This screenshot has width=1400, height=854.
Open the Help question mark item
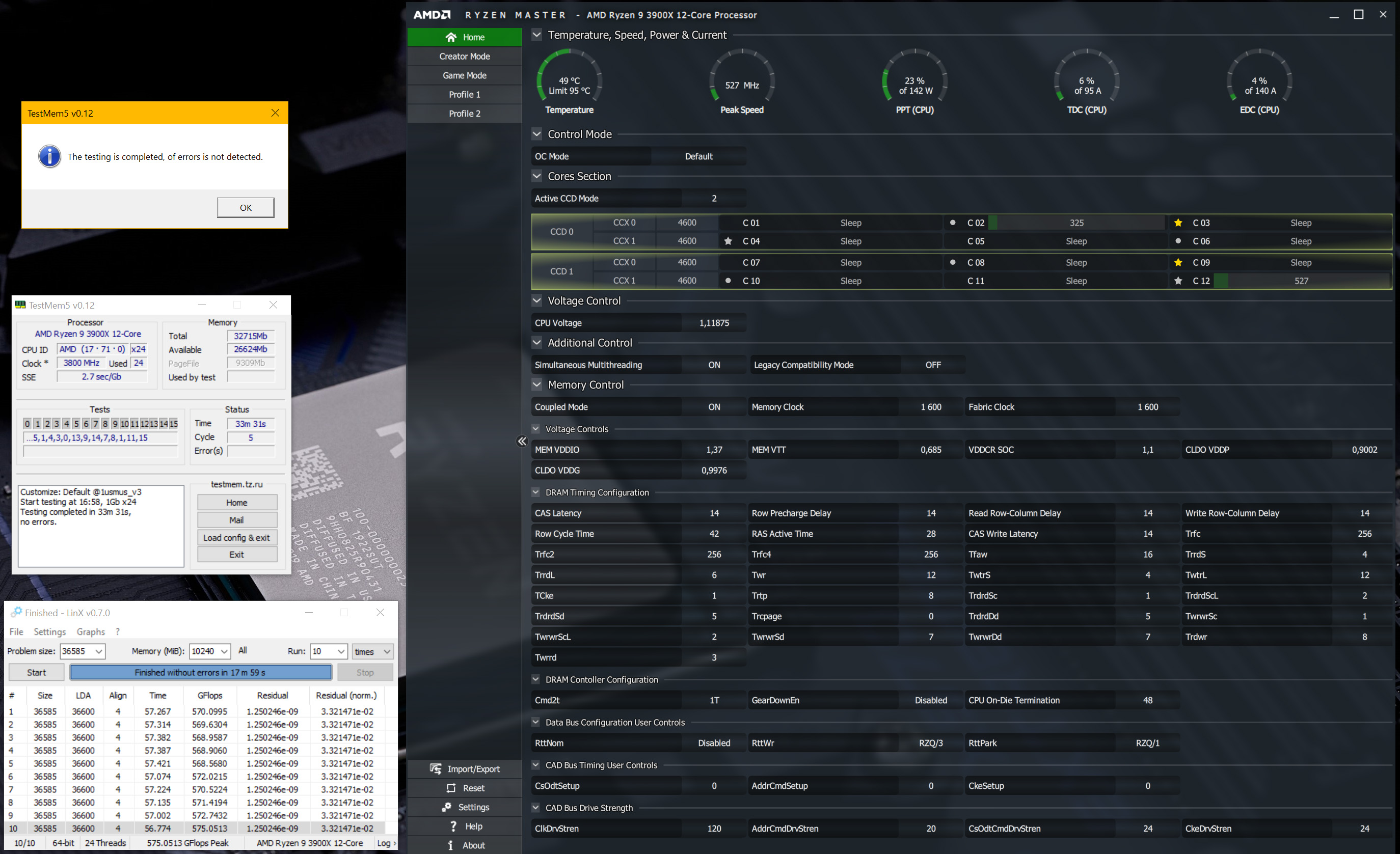(x=453, y=826)
